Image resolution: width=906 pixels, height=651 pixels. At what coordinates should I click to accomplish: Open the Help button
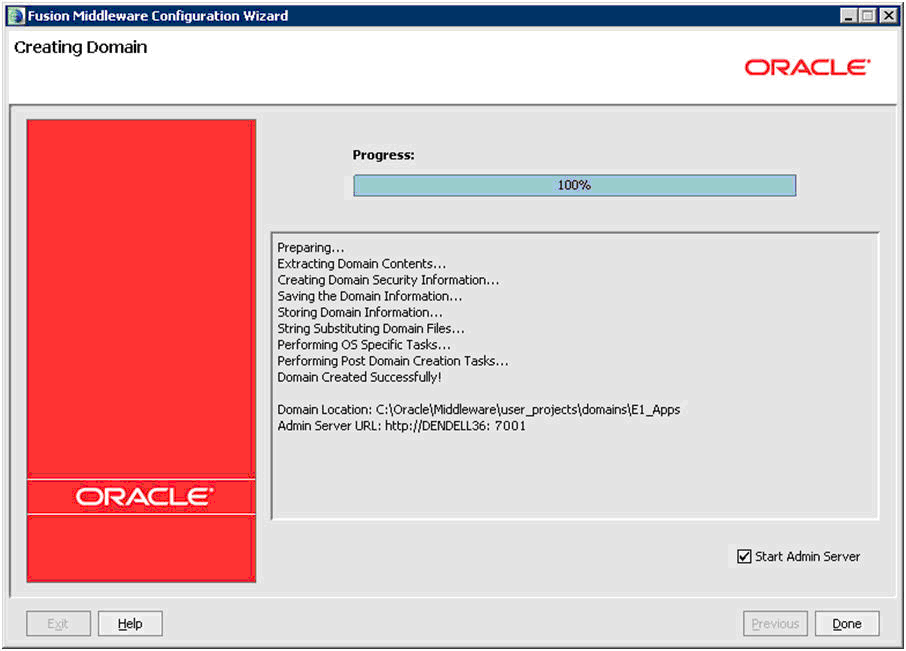pyautogui.click(x=130, y=623)
